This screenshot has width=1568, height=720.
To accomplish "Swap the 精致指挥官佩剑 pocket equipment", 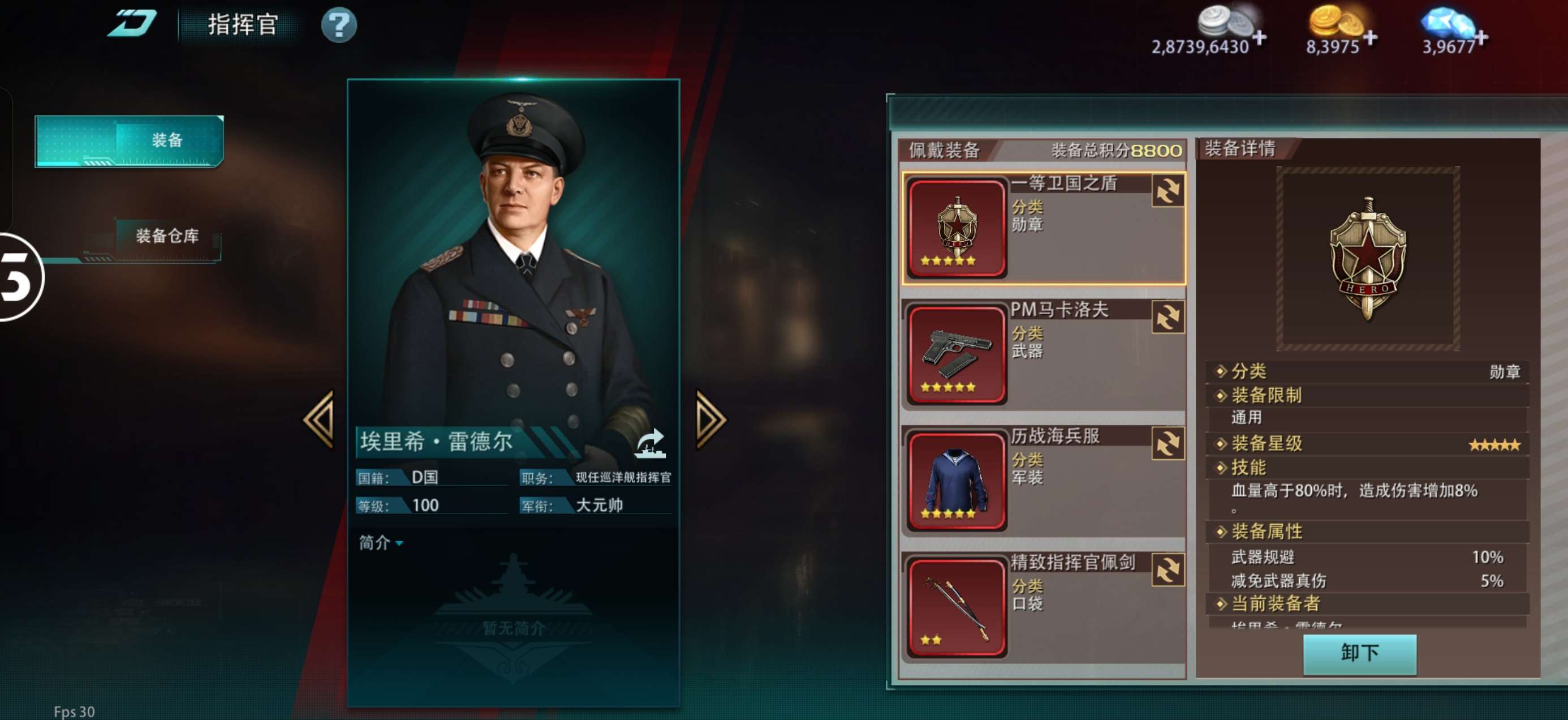I will click(1168, 569).
